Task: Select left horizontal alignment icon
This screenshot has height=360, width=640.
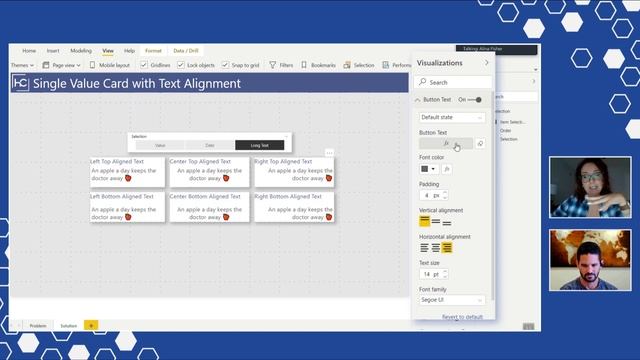Action: pyautogui.click(x=424, y=248)
